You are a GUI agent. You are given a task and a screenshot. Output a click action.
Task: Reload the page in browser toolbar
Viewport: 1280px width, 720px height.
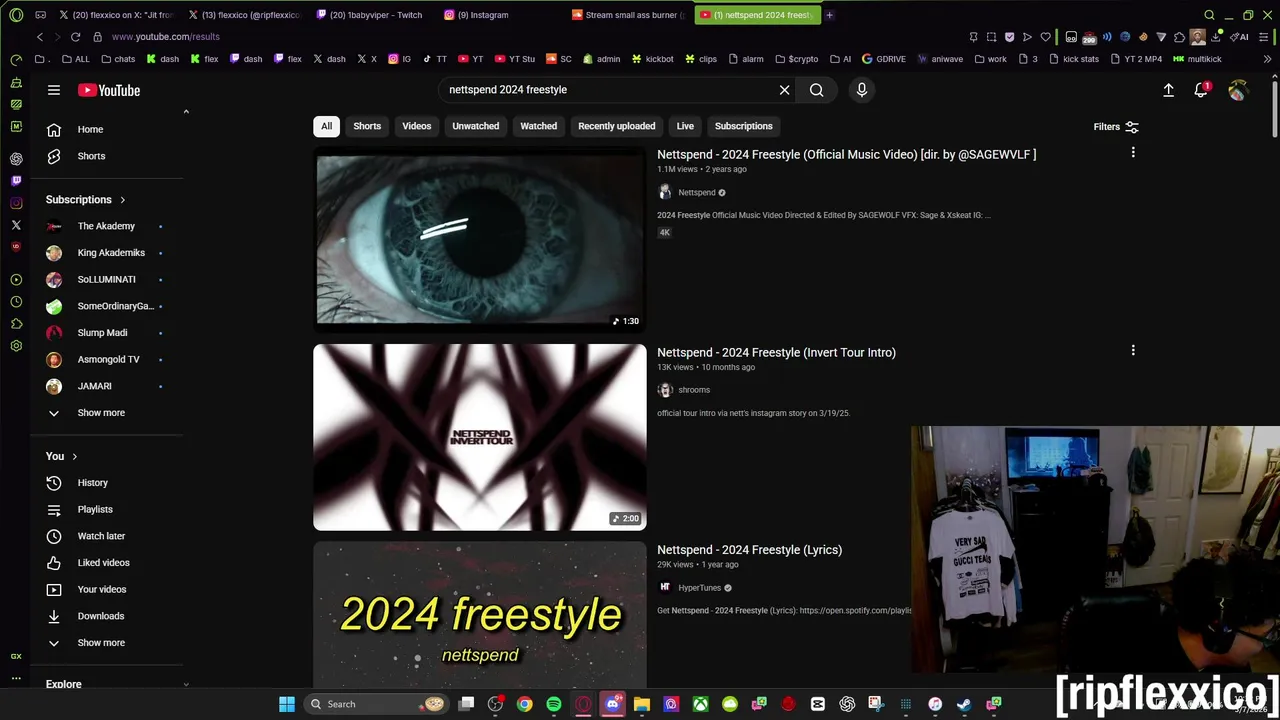coord(75,37)
